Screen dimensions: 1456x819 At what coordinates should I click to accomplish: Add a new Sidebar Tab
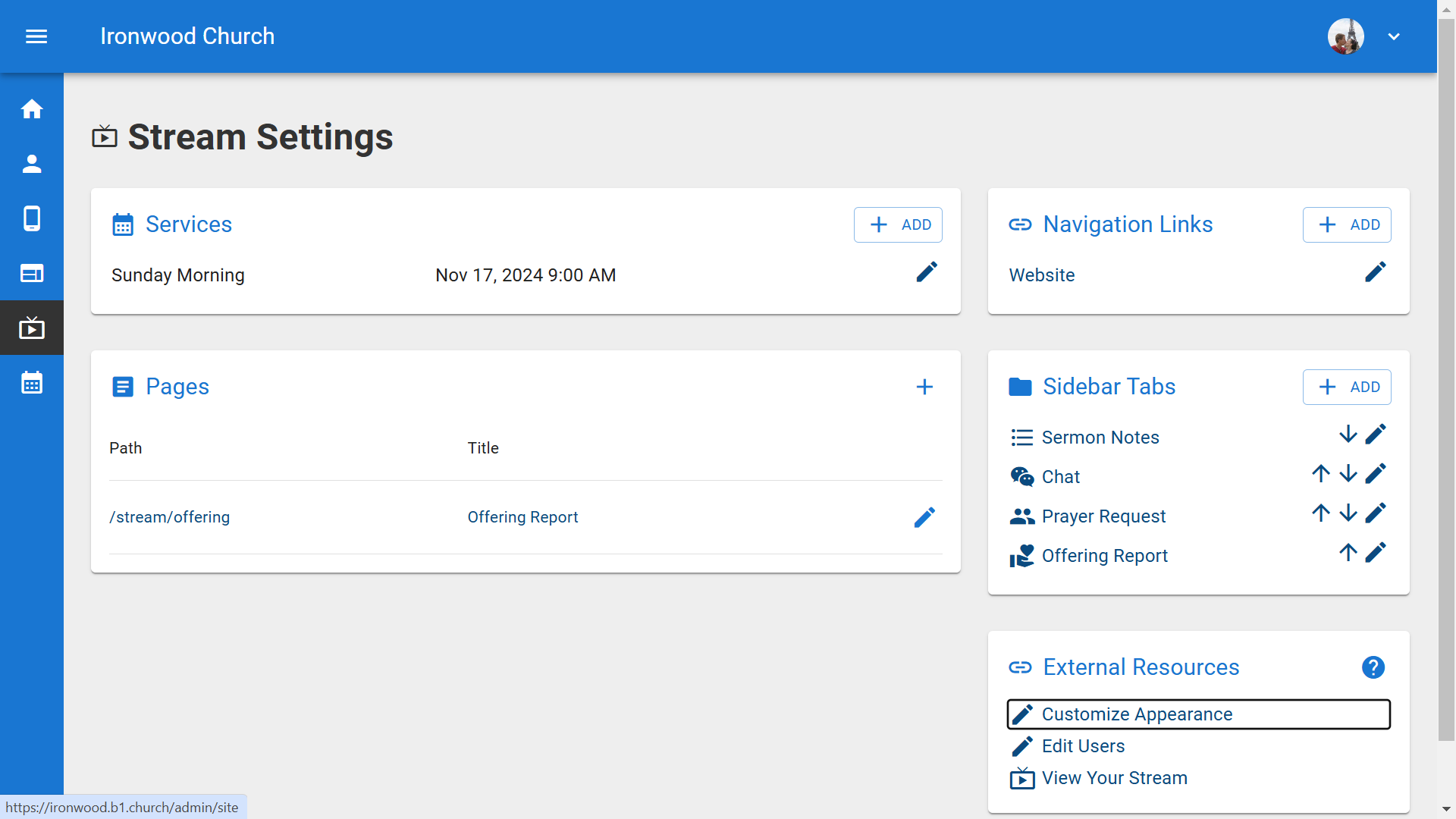click(x=1346, y=387)
